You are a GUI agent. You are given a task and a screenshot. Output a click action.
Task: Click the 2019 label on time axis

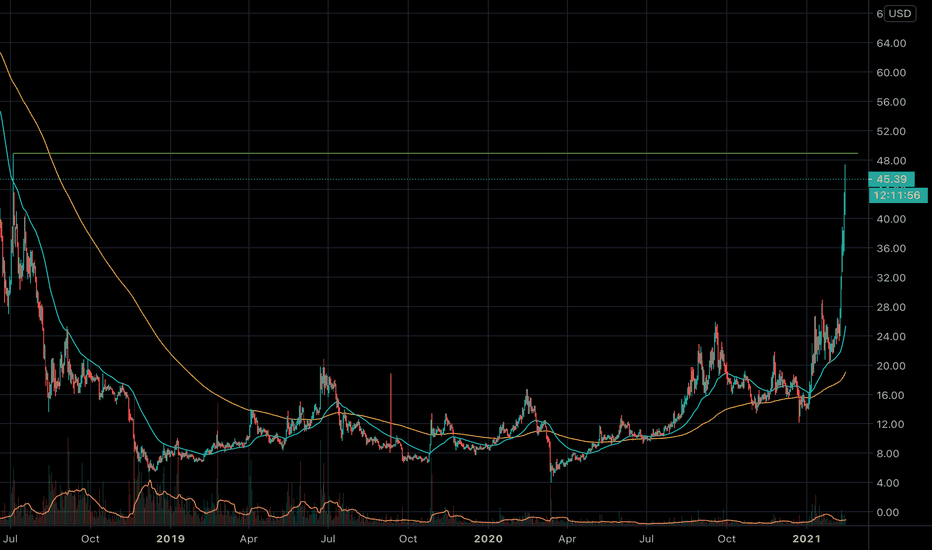pyautogui.click(x=171, y=539)
